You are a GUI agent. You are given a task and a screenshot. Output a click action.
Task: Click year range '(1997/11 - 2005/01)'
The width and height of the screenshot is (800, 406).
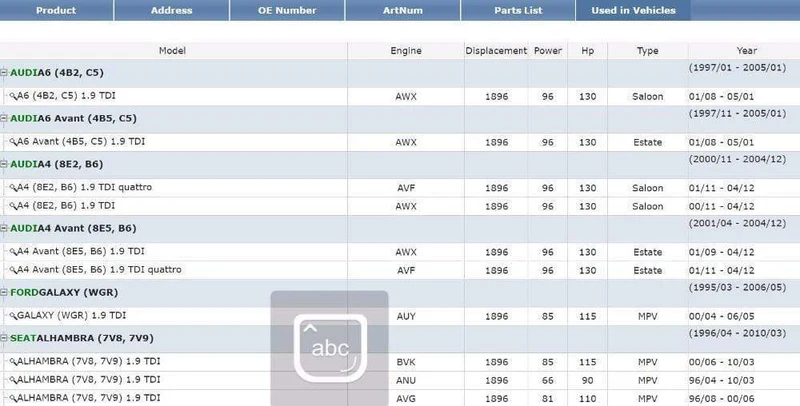click(737, 113)
